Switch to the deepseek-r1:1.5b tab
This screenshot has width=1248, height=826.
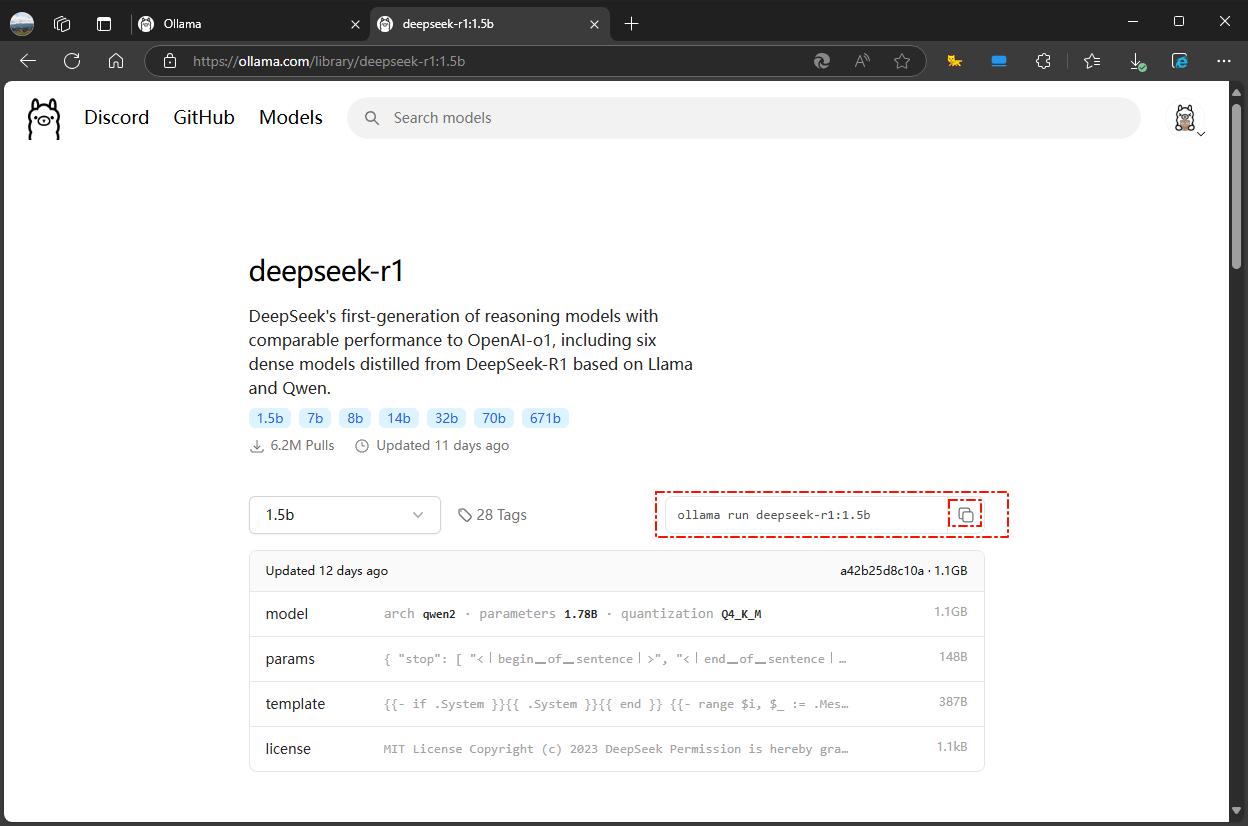point(489,24)
